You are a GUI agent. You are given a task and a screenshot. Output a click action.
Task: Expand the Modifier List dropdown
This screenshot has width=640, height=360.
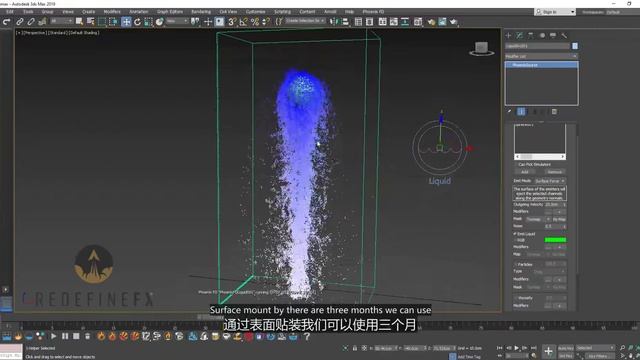(x=542, y=56)
